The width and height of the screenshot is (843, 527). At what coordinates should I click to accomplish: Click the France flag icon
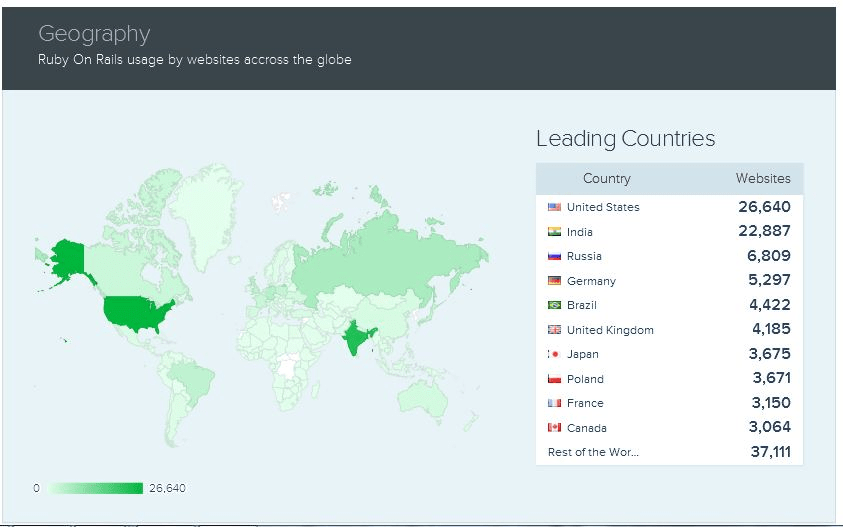click(554, 403)
